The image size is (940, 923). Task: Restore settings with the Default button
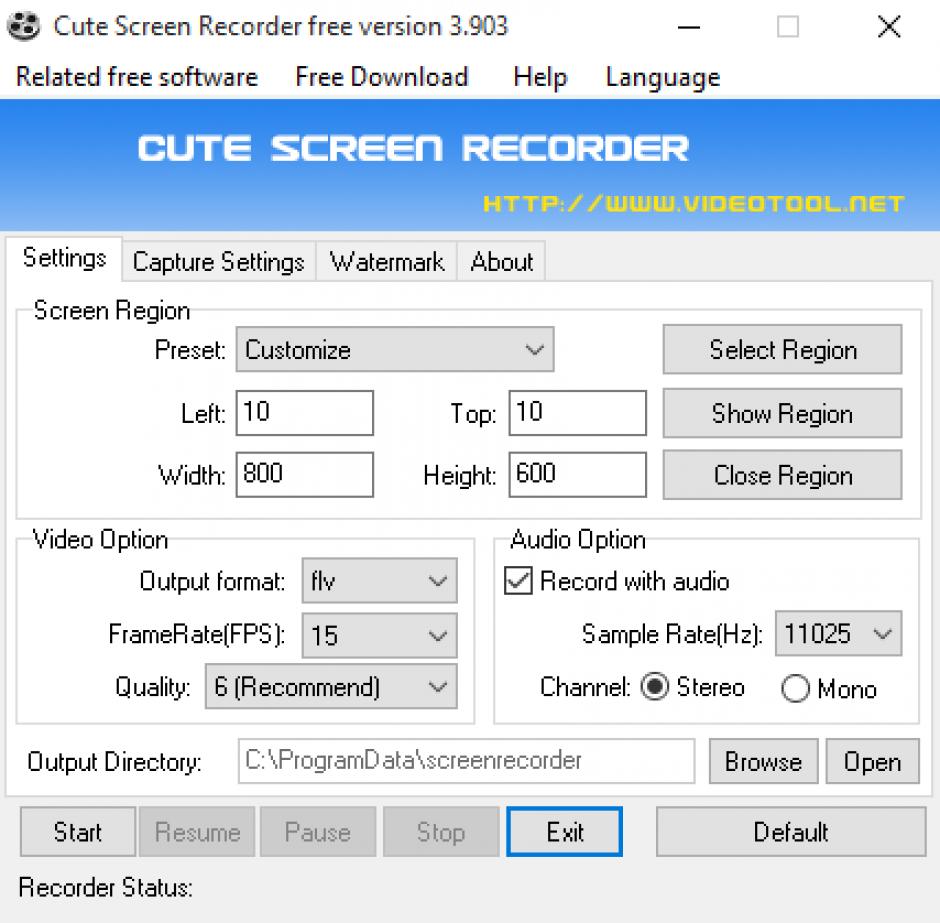791,832
